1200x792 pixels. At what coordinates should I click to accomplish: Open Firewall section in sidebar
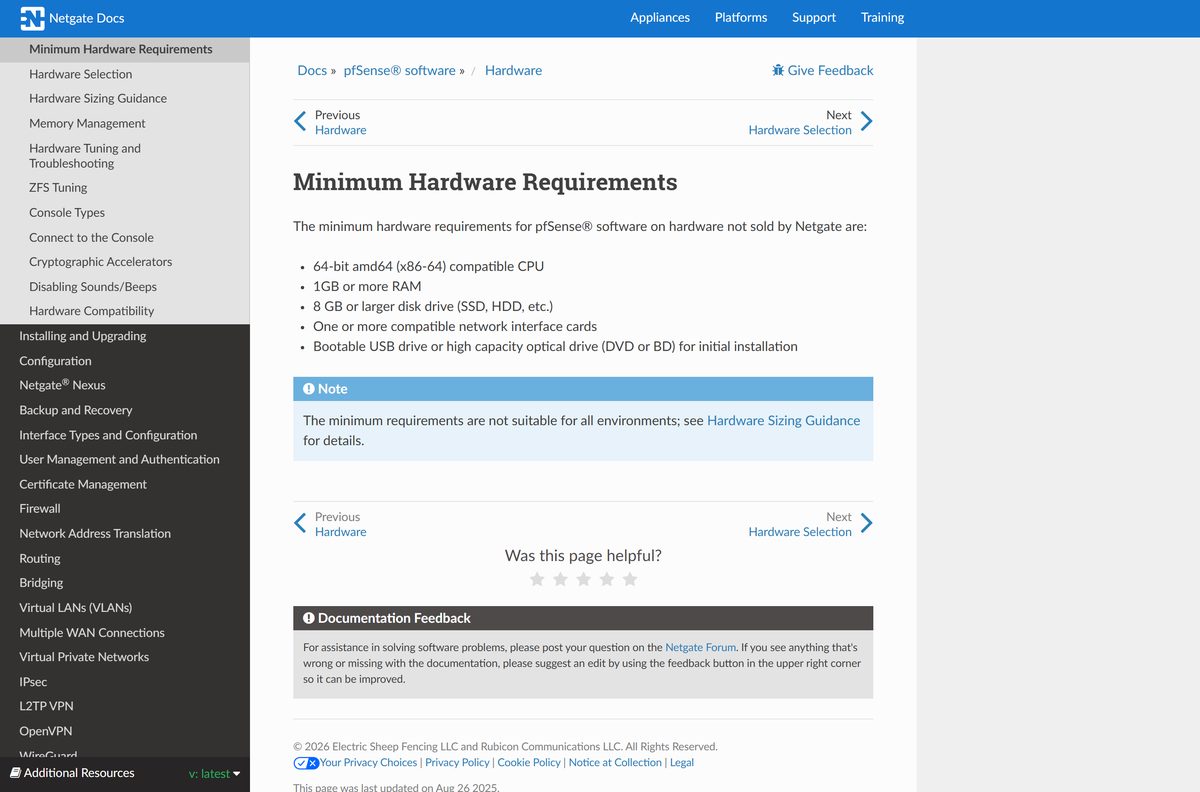click(x=125, y=509)
